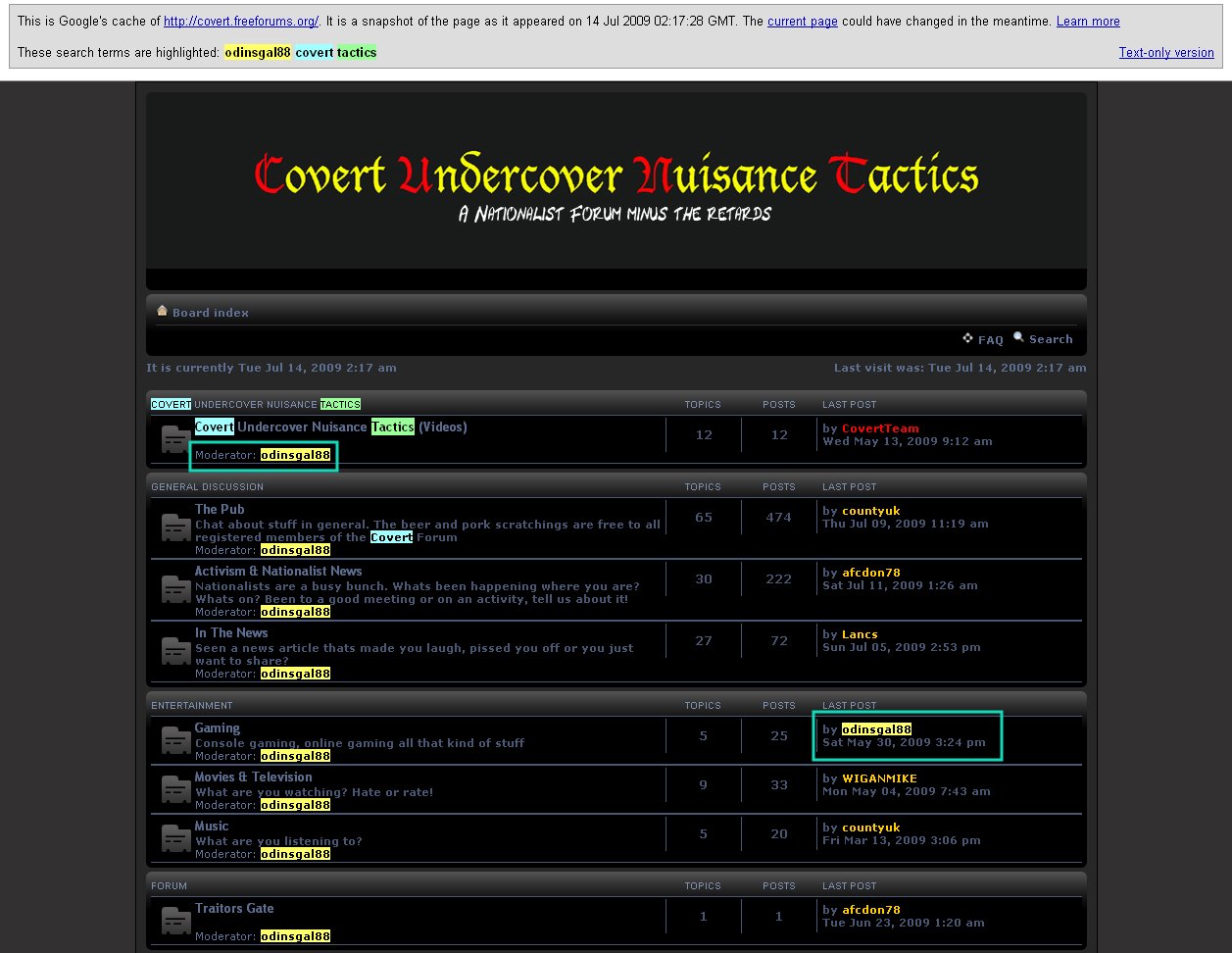View CovertTeam's profile from last post

coord(880,428)
